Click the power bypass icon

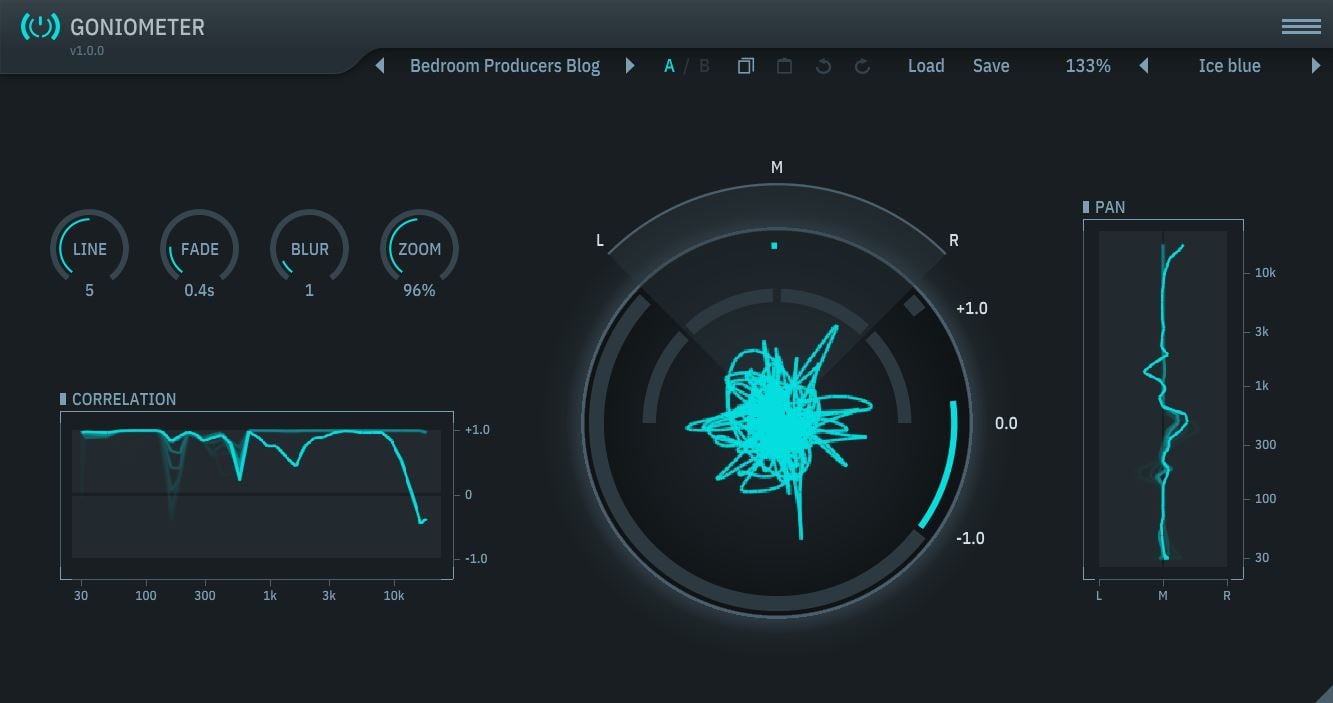point(40,27)
